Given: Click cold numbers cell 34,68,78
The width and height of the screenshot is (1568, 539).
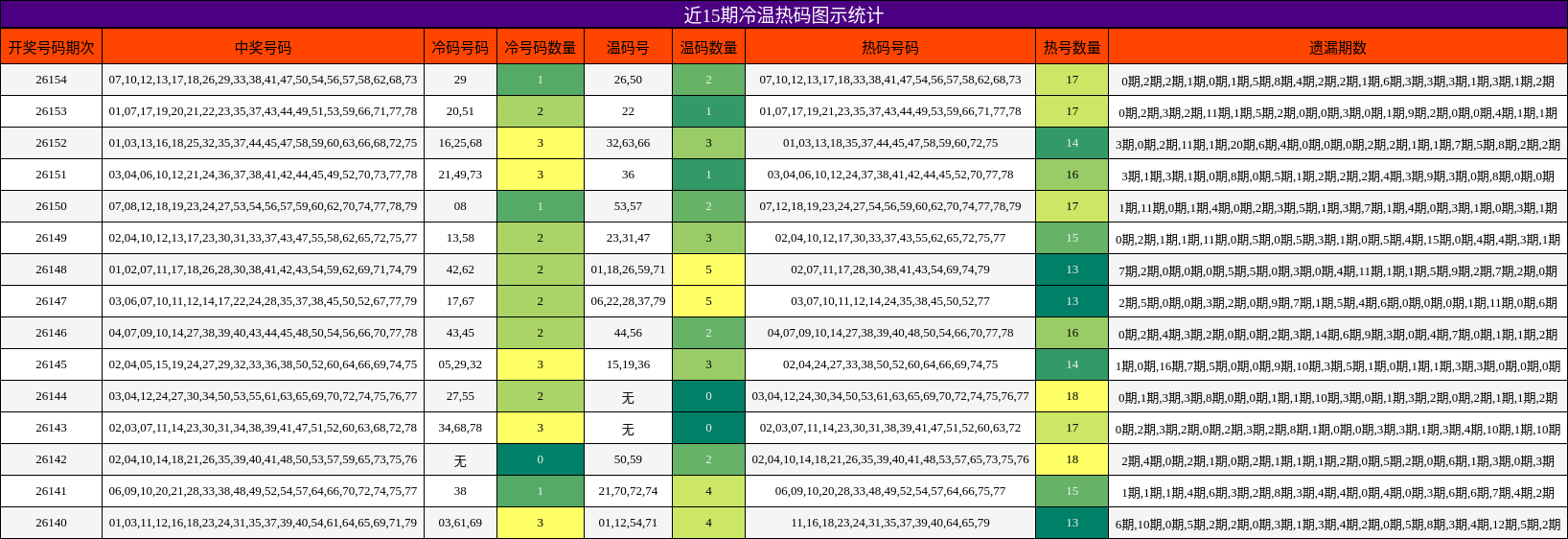Looking at the screenshot, I should (x=460, y=428).
